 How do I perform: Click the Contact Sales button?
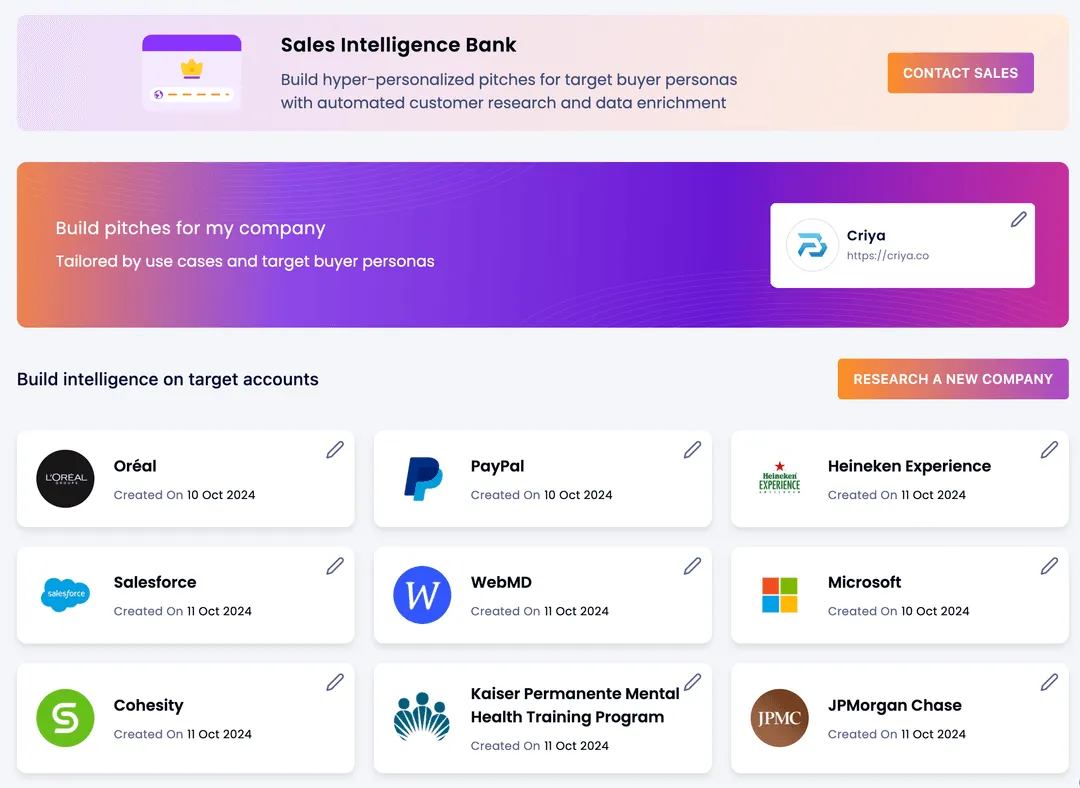960,73
